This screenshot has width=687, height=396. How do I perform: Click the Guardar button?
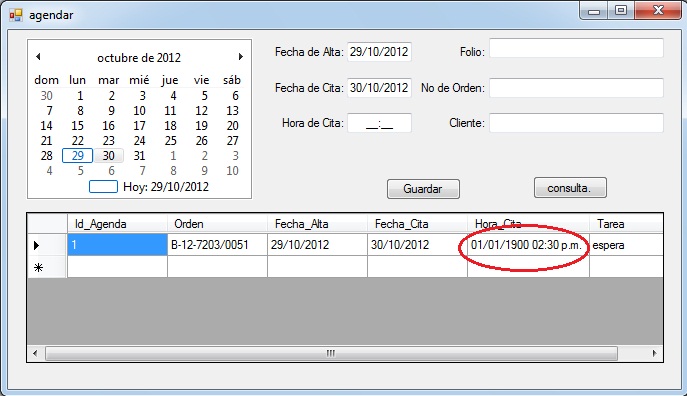click(423, 189)
